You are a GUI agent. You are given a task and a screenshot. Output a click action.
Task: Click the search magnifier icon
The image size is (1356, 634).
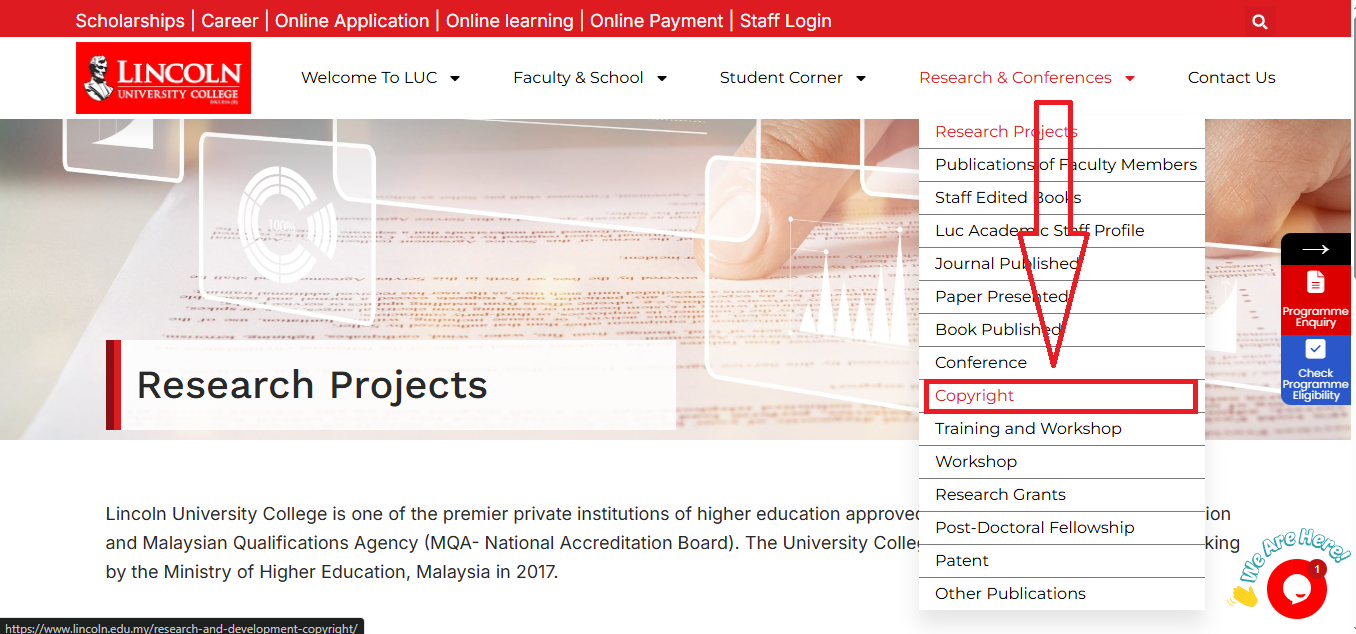1259,21
